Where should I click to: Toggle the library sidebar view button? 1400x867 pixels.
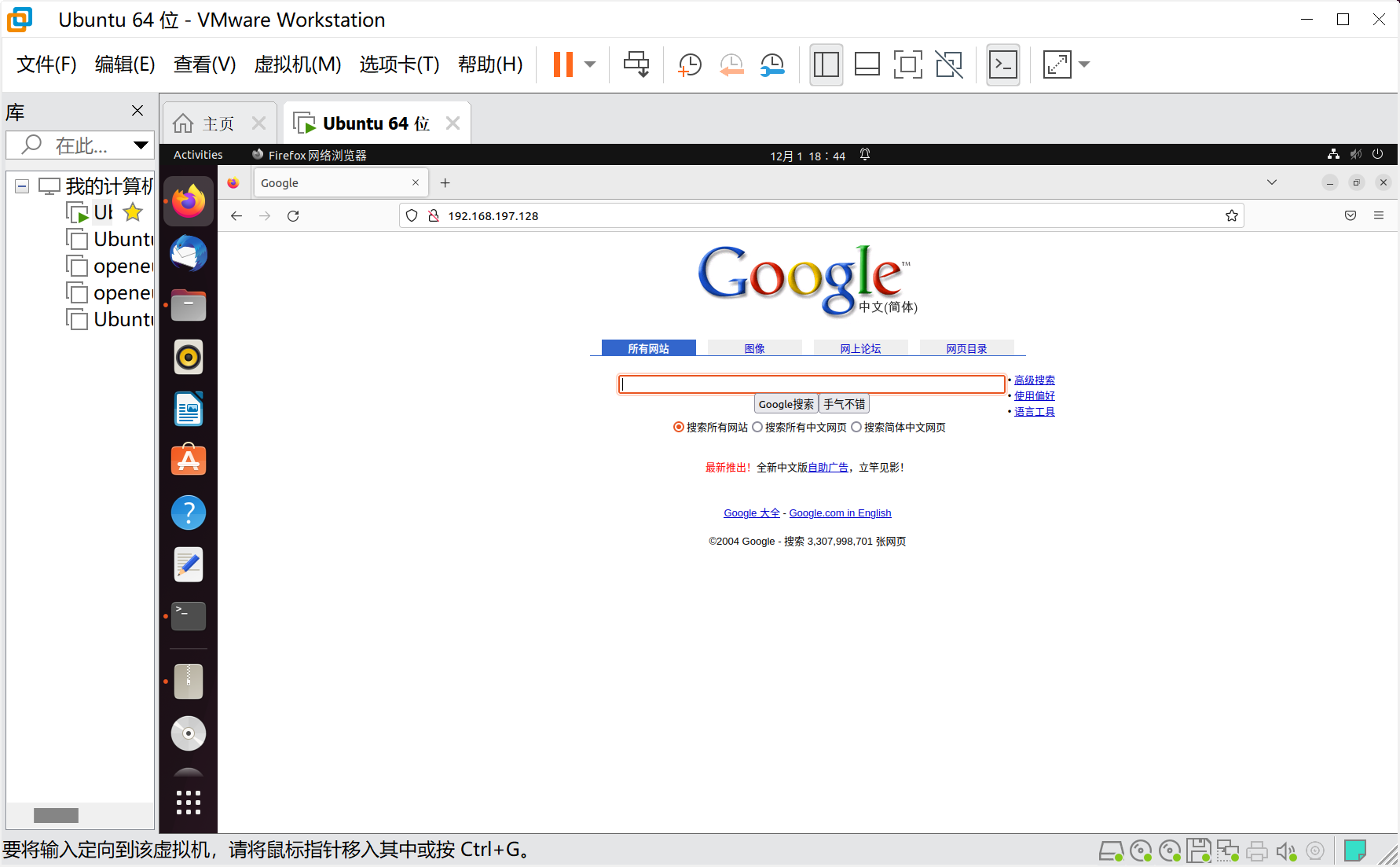coord(826,64)
